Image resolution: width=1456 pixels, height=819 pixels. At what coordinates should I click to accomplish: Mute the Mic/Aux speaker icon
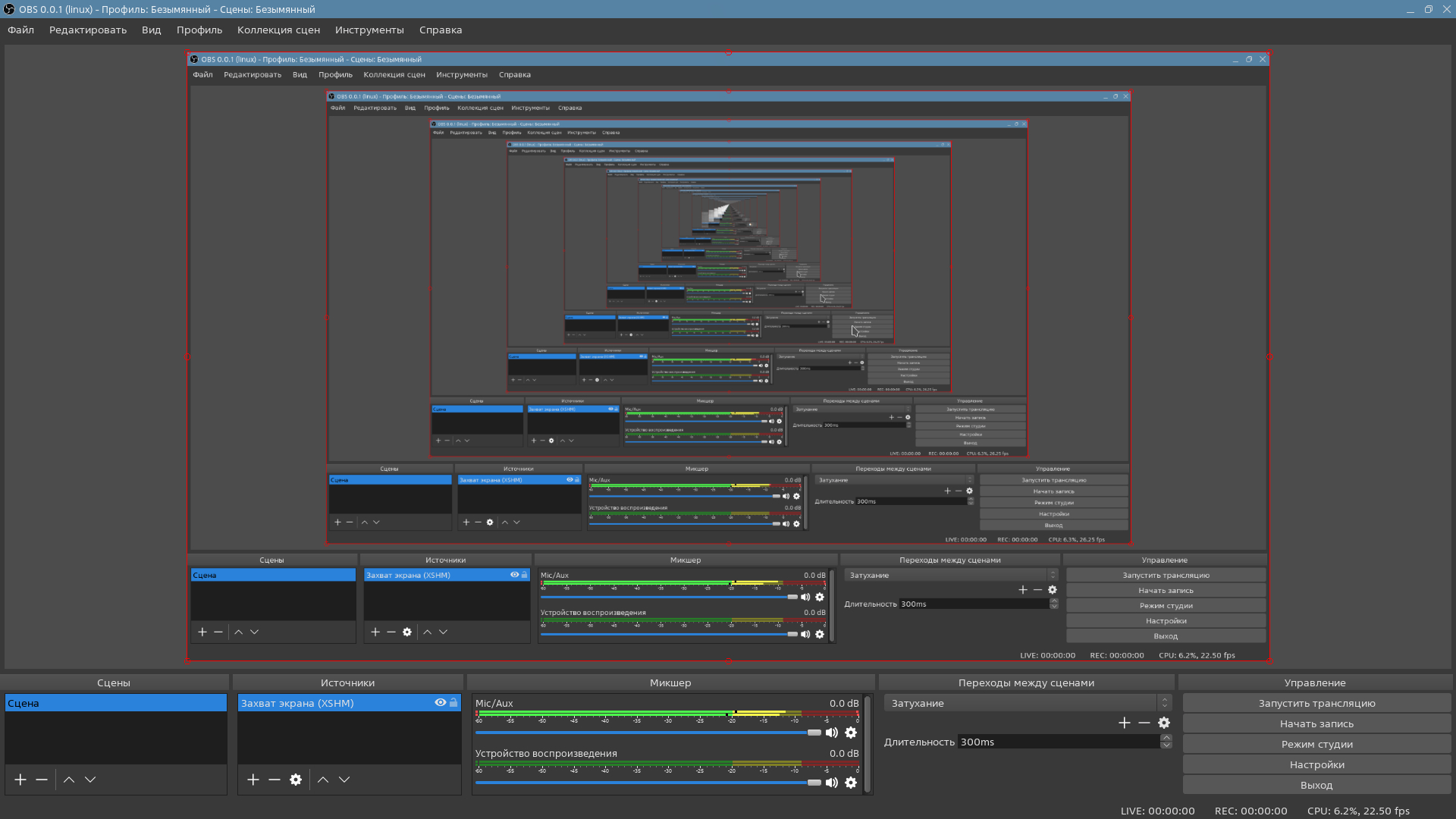pyautogui.click(x=832, y=733)
